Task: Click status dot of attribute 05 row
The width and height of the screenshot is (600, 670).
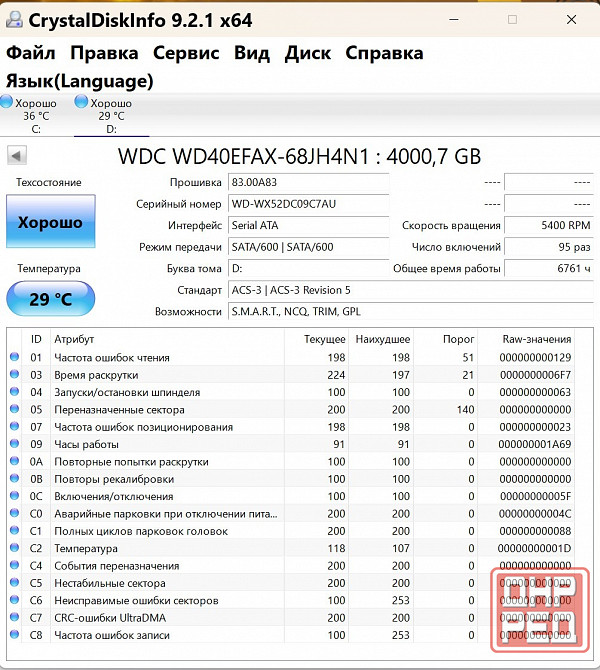Action: point(15,409)
